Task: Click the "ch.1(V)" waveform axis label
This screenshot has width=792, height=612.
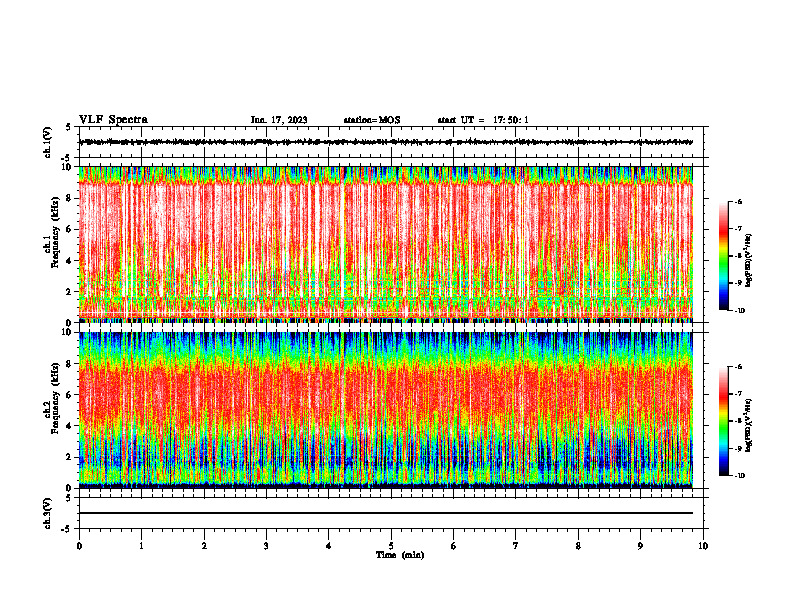Action: pyautogui.click(x=48, y=142)
